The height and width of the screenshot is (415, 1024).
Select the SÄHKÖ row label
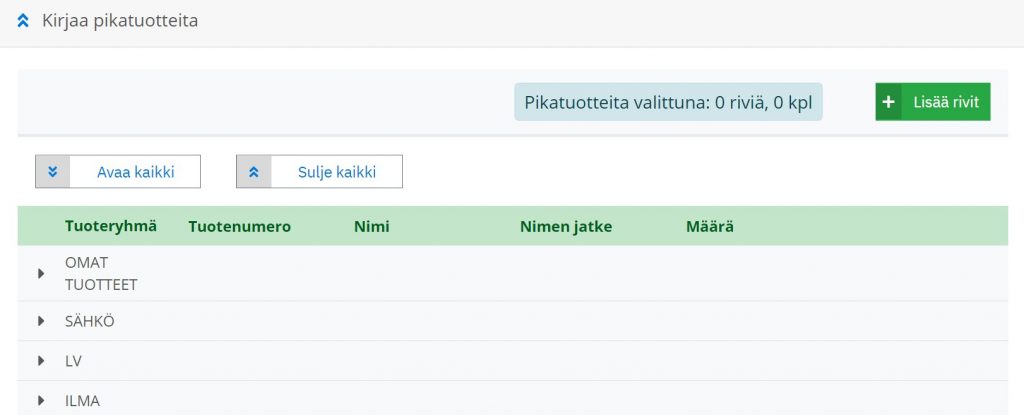coord(90,321)
